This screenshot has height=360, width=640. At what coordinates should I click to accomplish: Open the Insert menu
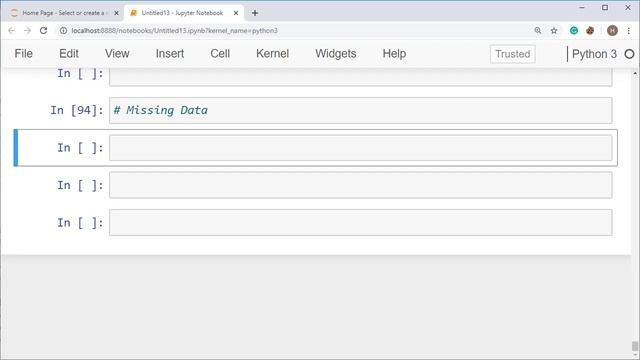pyautogui.click(x=170, y=53)
